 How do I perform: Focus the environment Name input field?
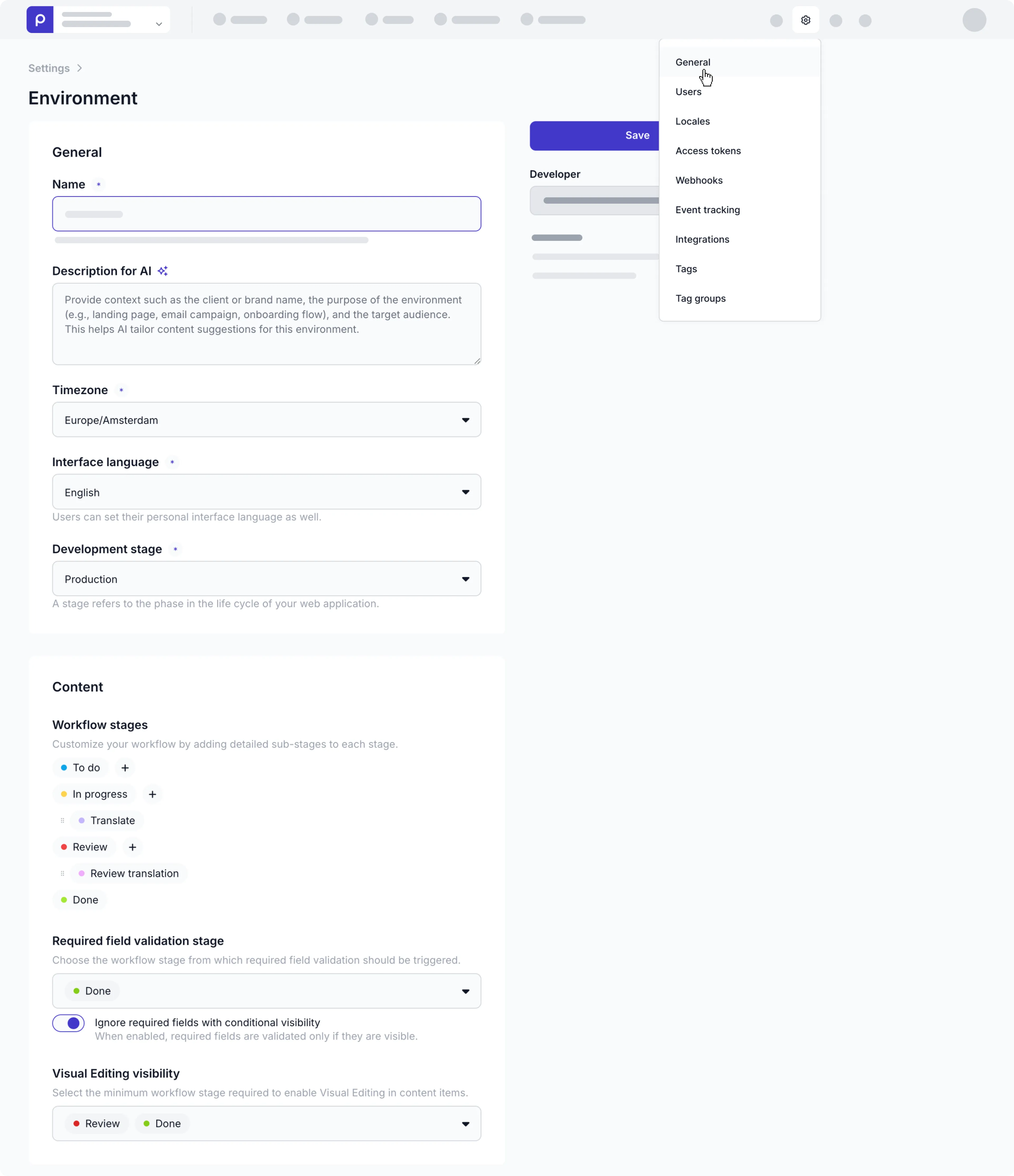click(266, 214)
